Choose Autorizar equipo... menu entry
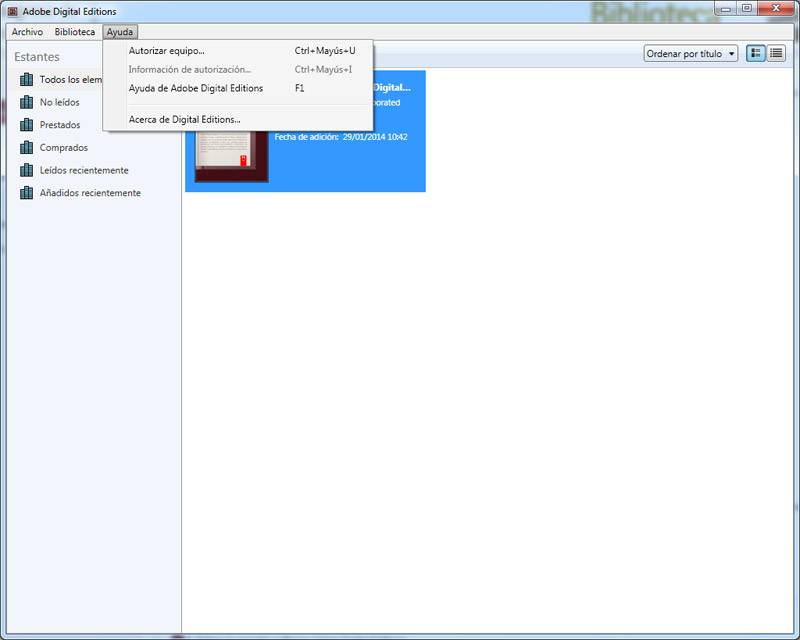This screenshot has height=640, width=800. click(x=238, y=51)
